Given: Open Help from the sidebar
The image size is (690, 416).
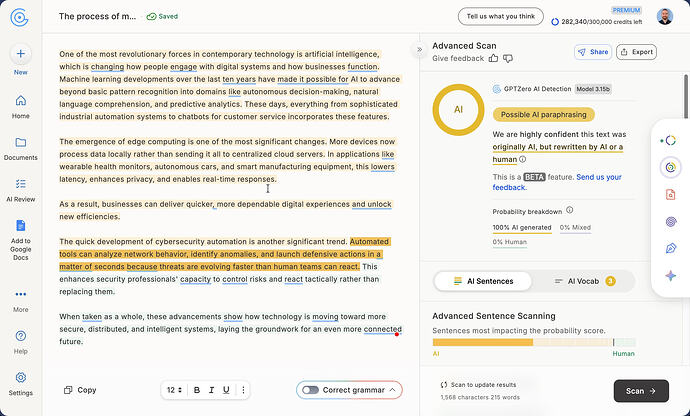Looking at the screenshot, I should click(20, 342).
